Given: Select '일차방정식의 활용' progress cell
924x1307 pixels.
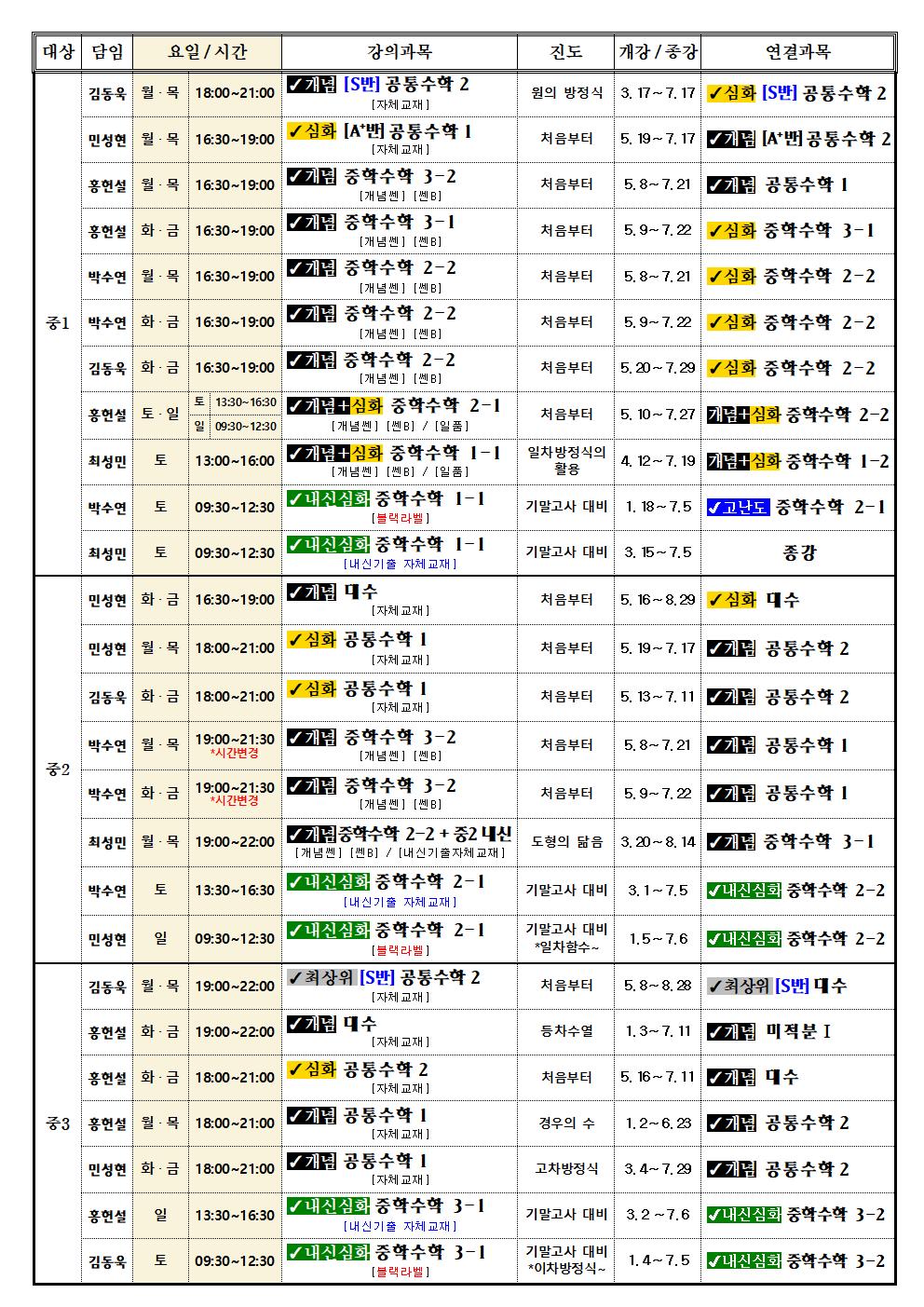Looking at the screenshot, I should (566, 460).
